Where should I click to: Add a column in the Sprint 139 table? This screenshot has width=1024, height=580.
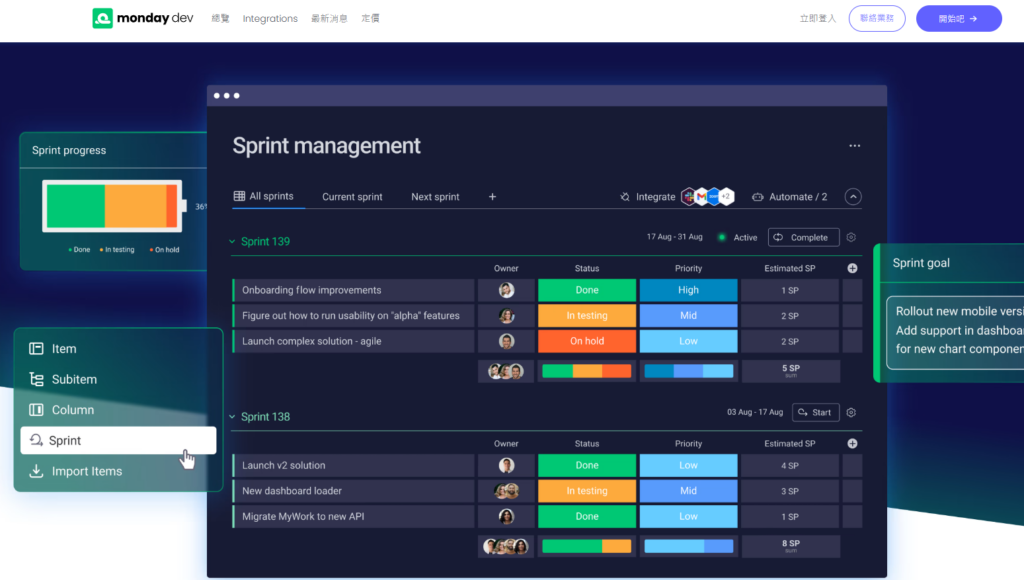point(852,268)
